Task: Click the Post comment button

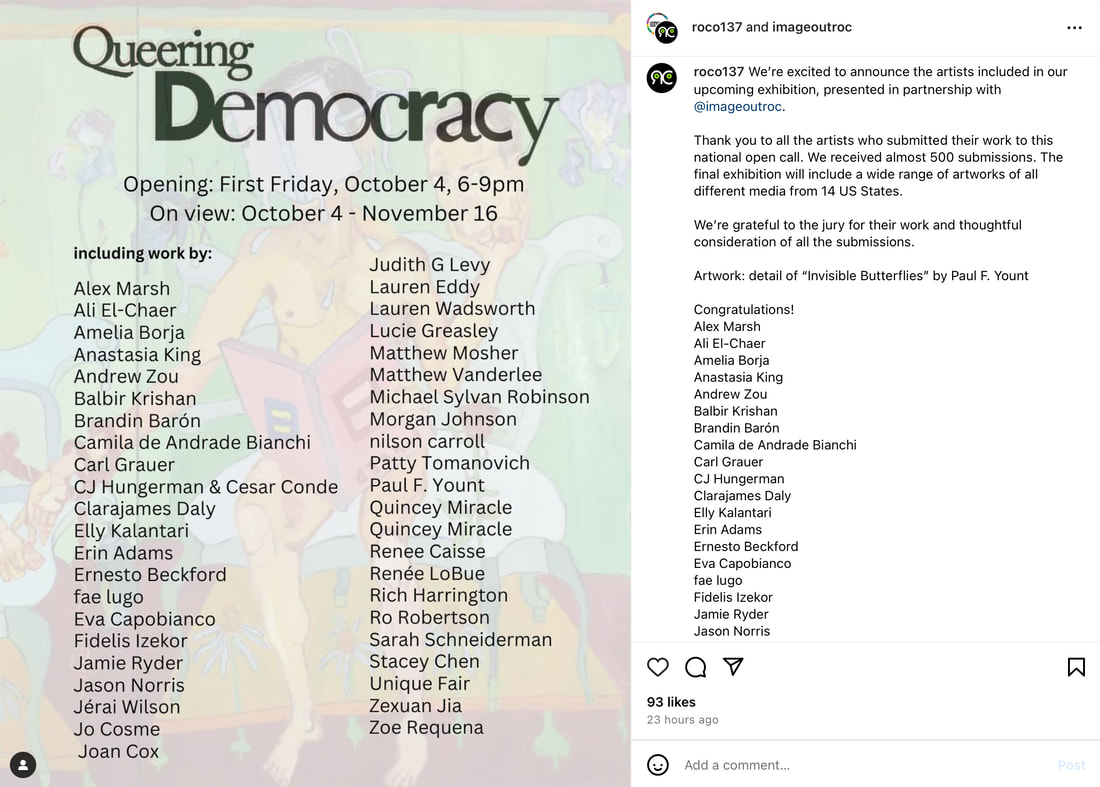Action: coord(1071,765)
